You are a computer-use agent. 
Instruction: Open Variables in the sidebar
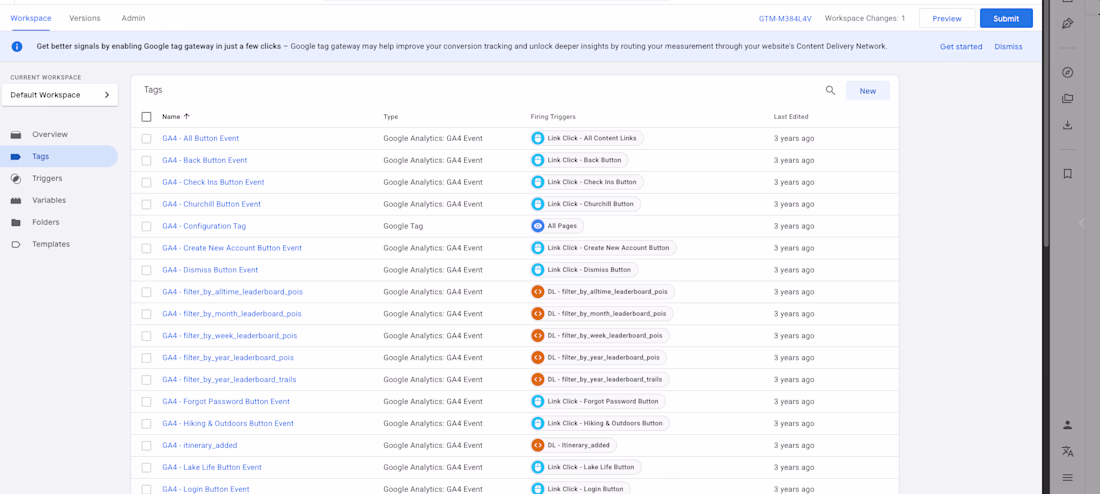point(59,200)
